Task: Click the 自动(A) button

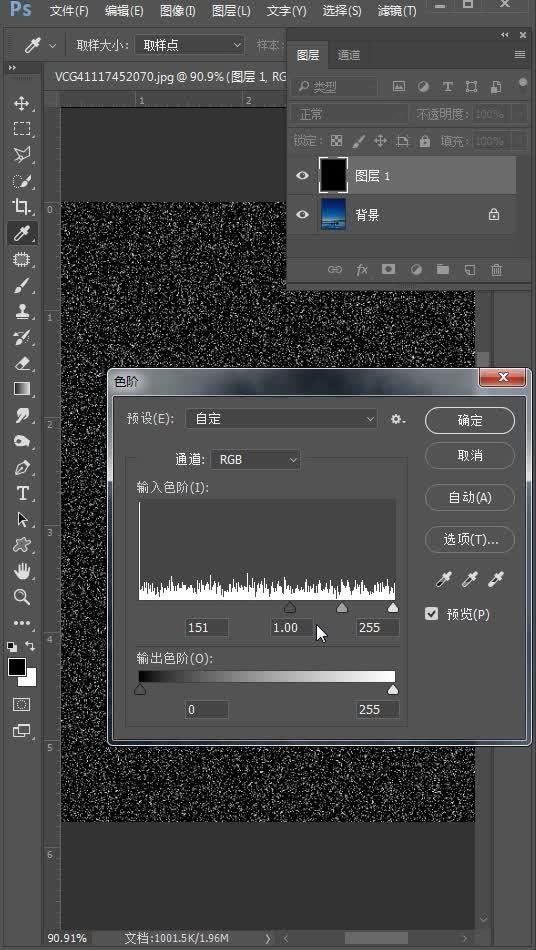Action: click(x=470, y=497)
